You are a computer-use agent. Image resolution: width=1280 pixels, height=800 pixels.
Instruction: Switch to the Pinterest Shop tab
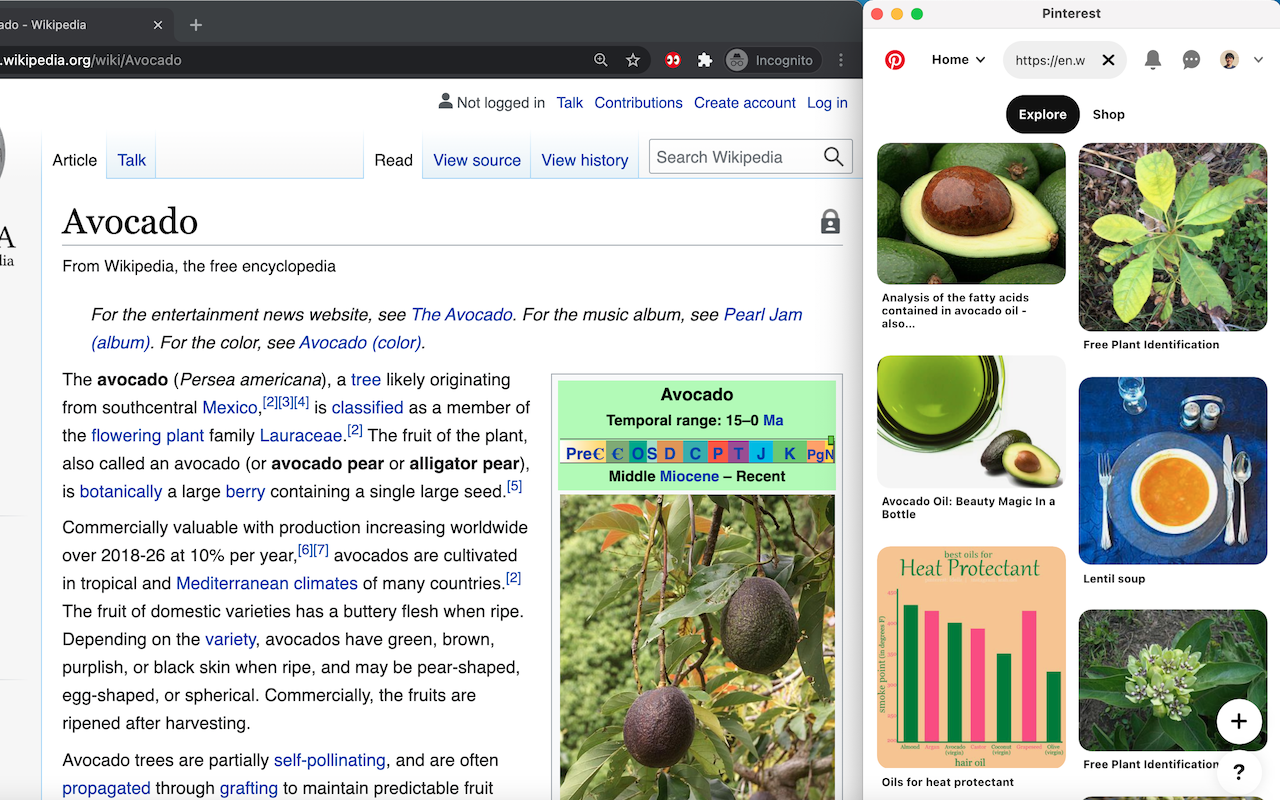click(1109, 114)
